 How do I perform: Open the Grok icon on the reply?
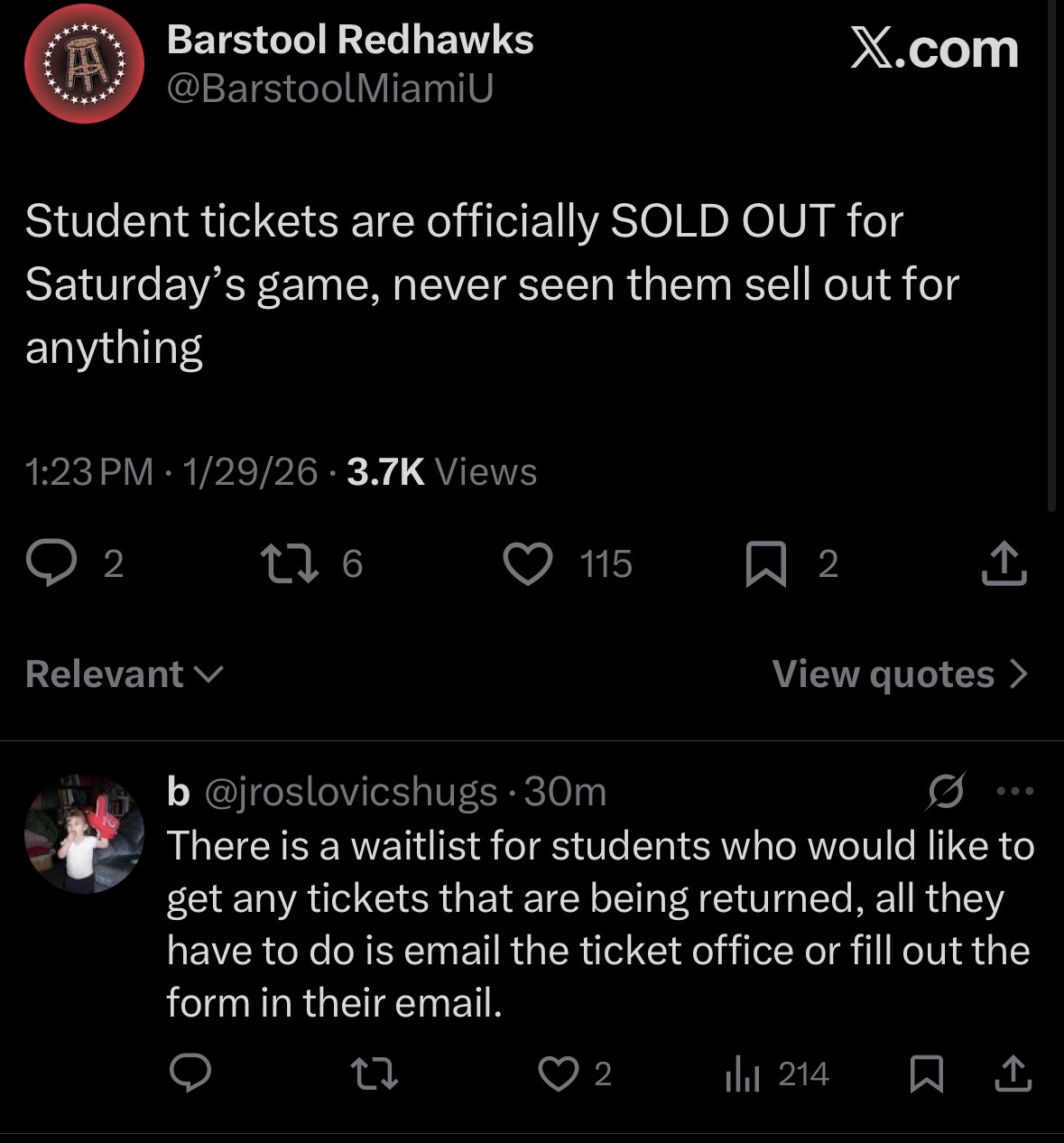[x=947, y=792]
